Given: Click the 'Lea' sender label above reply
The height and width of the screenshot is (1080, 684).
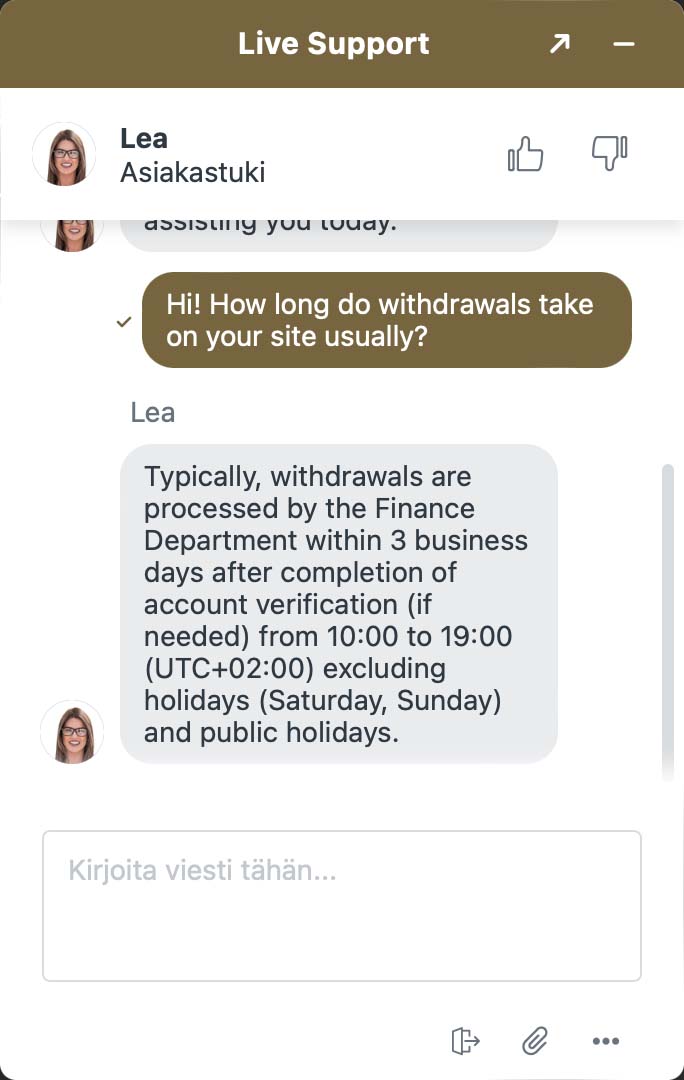Looking at the screenshot, I should (152, 412).
